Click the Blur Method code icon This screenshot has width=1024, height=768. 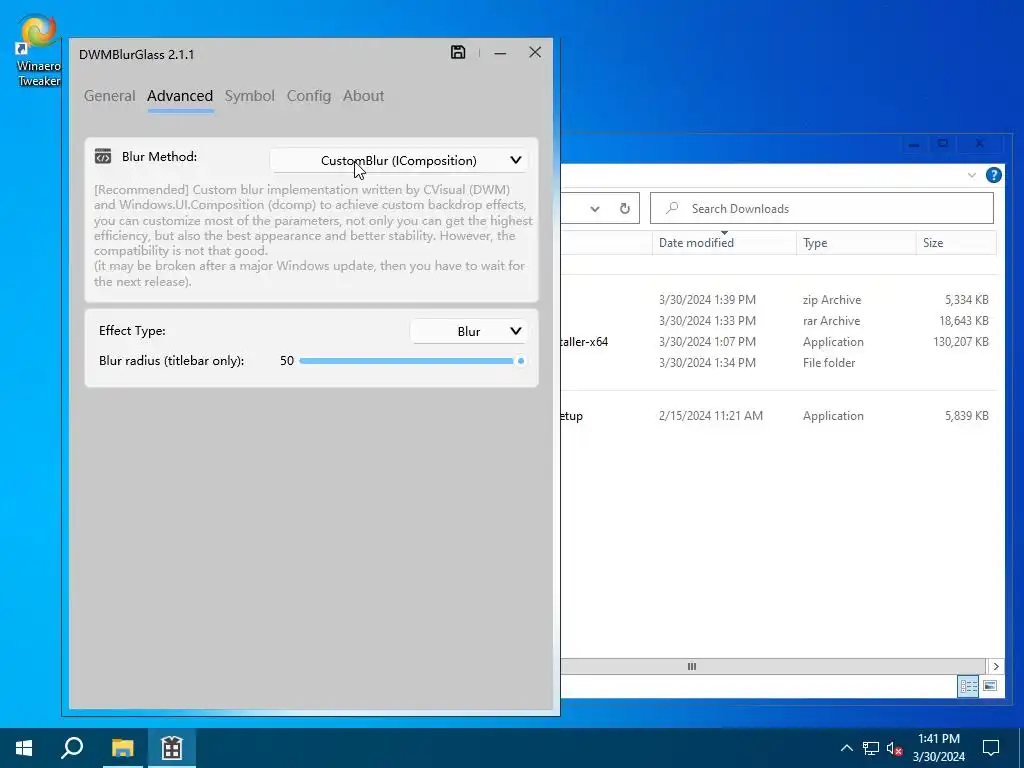coord(103,156)
